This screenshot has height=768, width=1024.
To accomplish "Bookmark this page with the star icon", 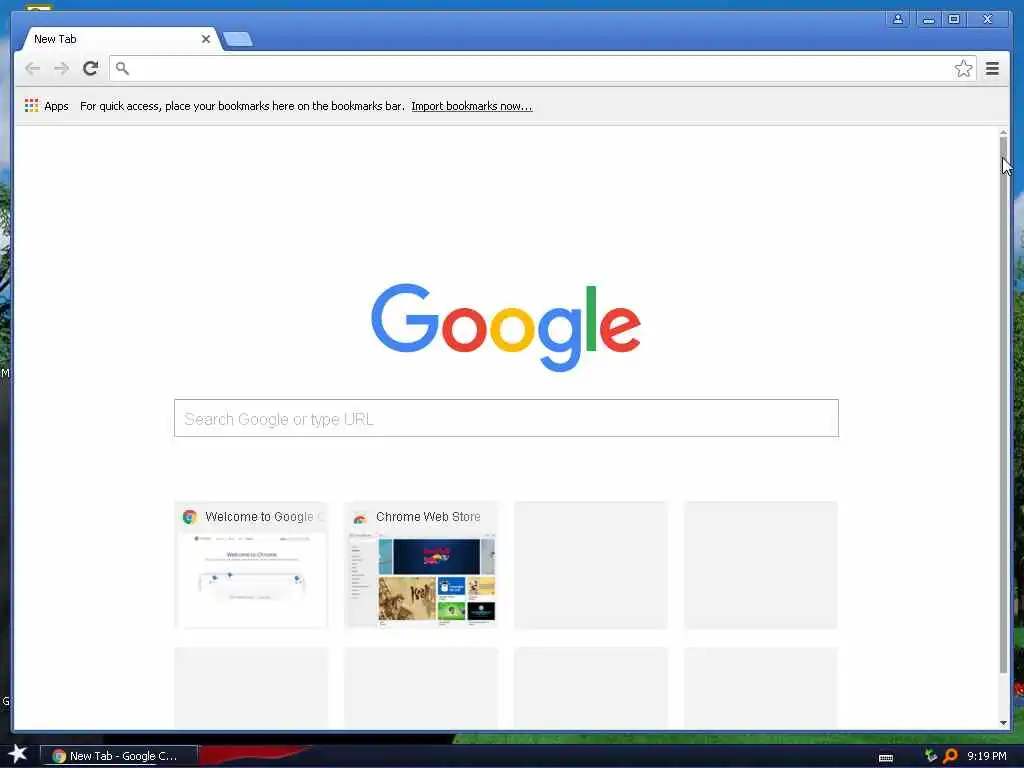I will coord(963,69).
